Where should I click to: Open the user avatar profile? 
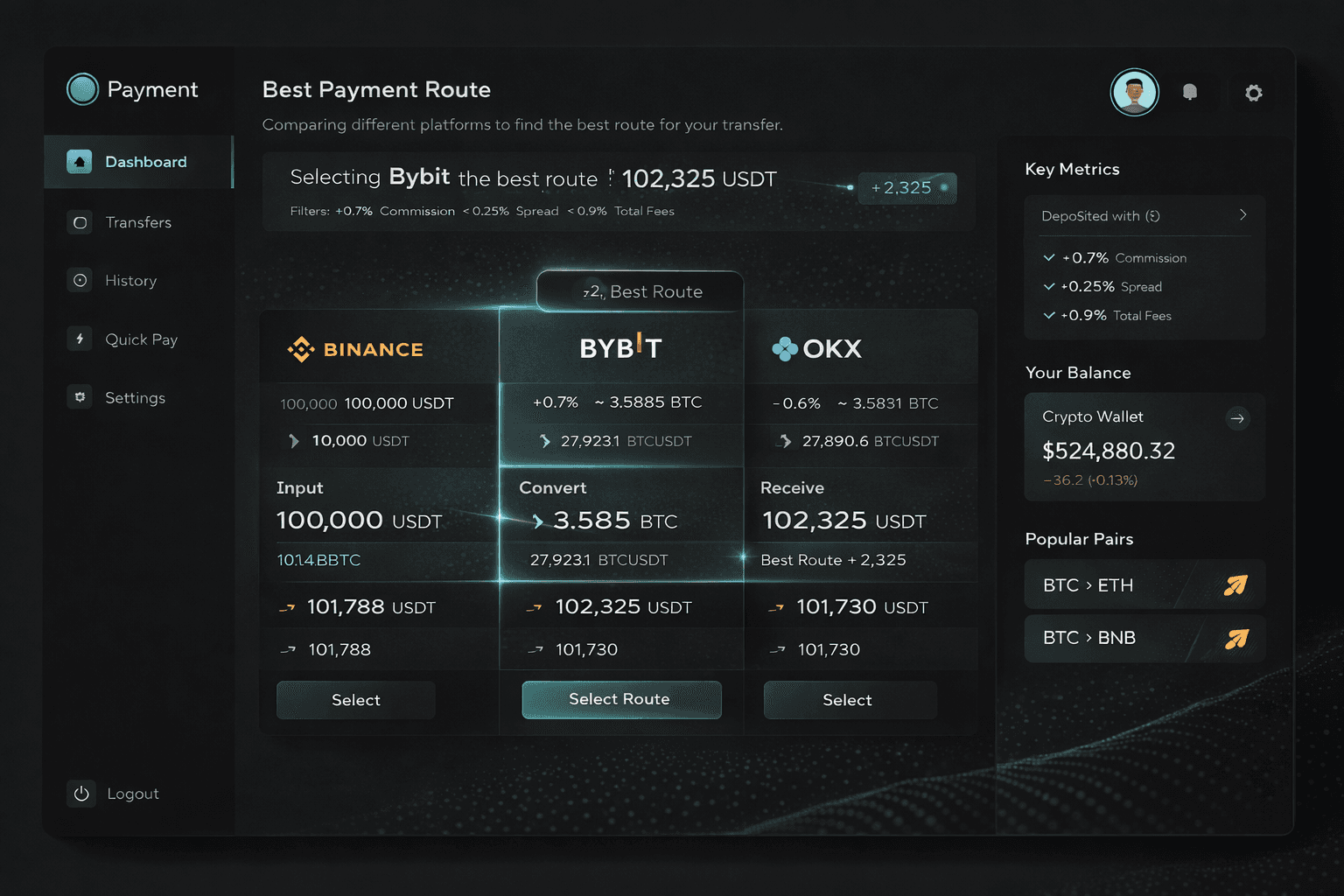tap(1135, 92)
